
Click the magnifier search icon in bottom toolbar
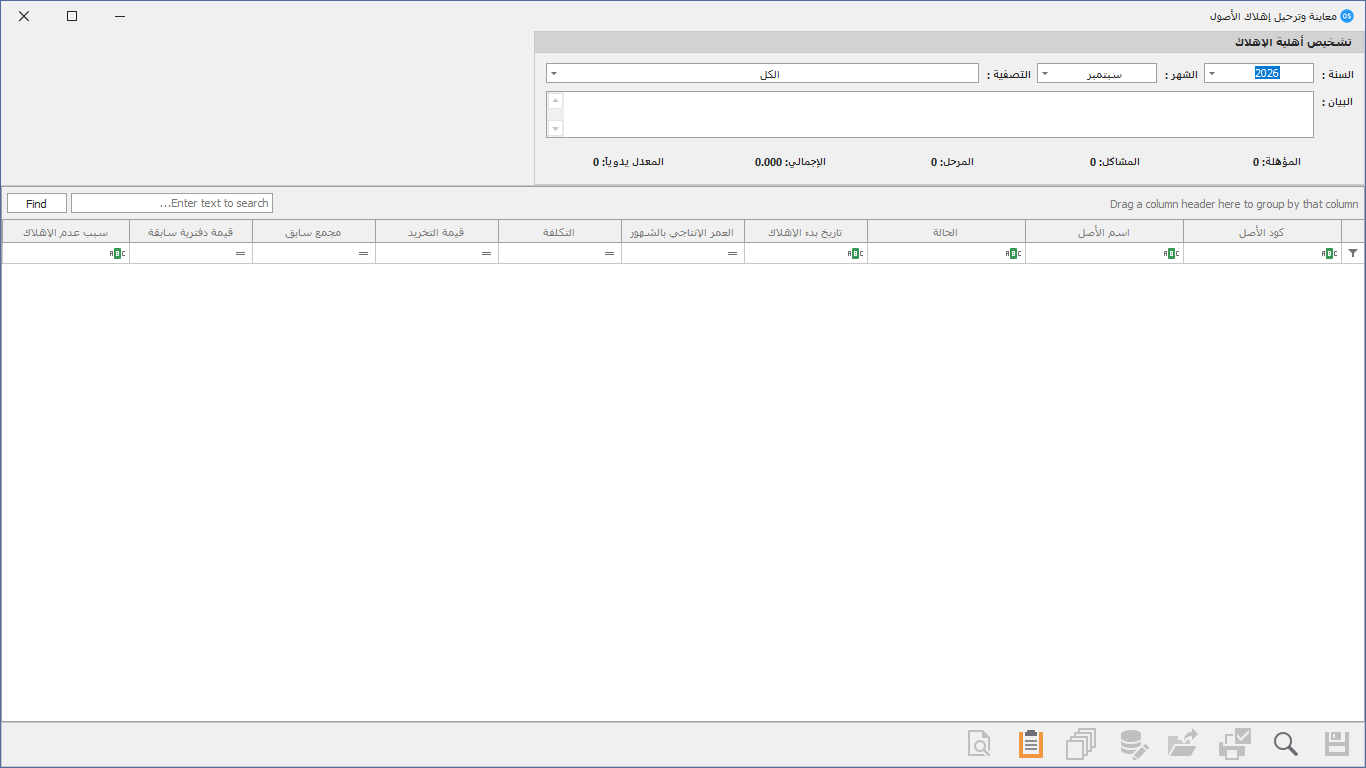(x=1286, y=744)
